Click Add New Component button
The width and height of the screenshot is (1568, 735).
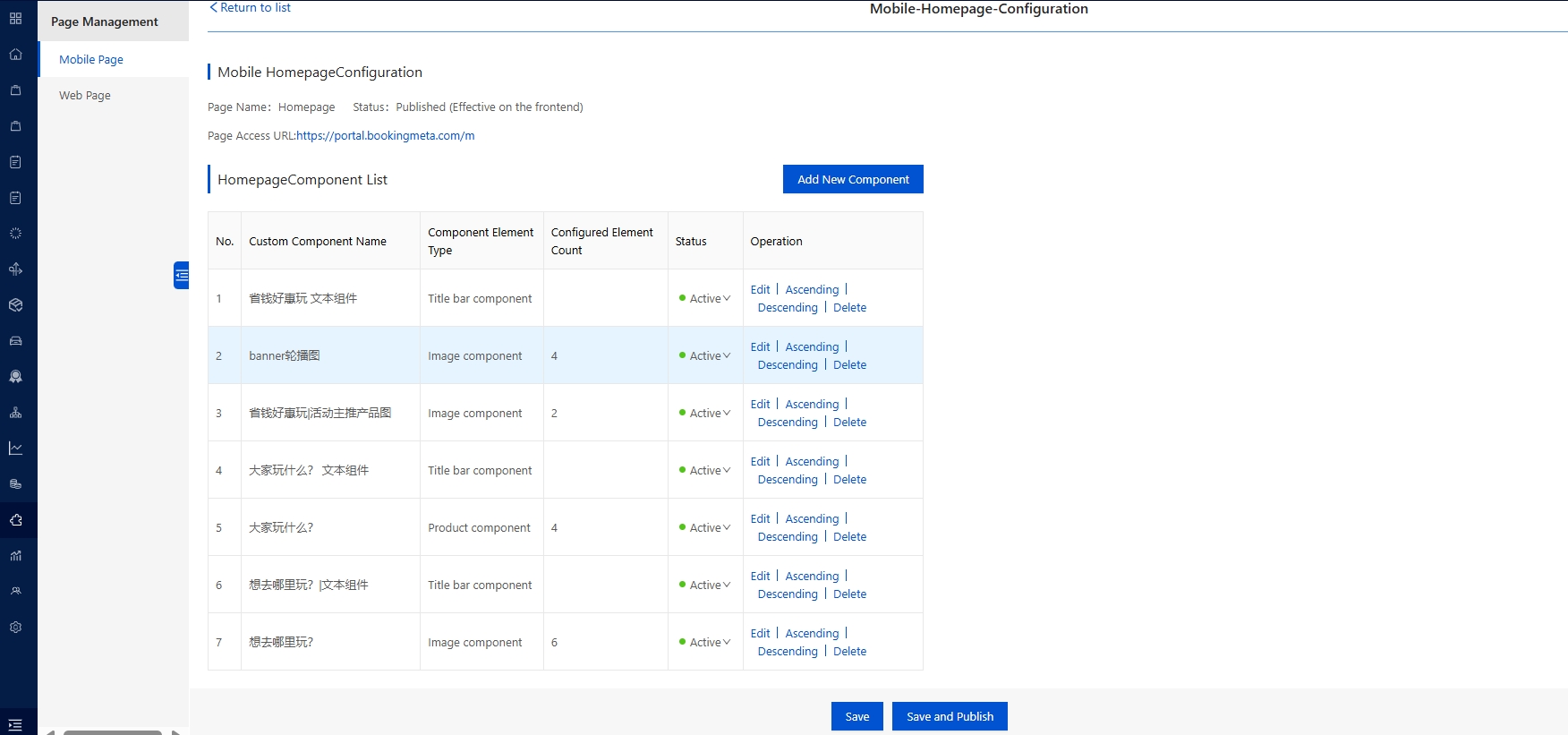click(x=853, y=180)
